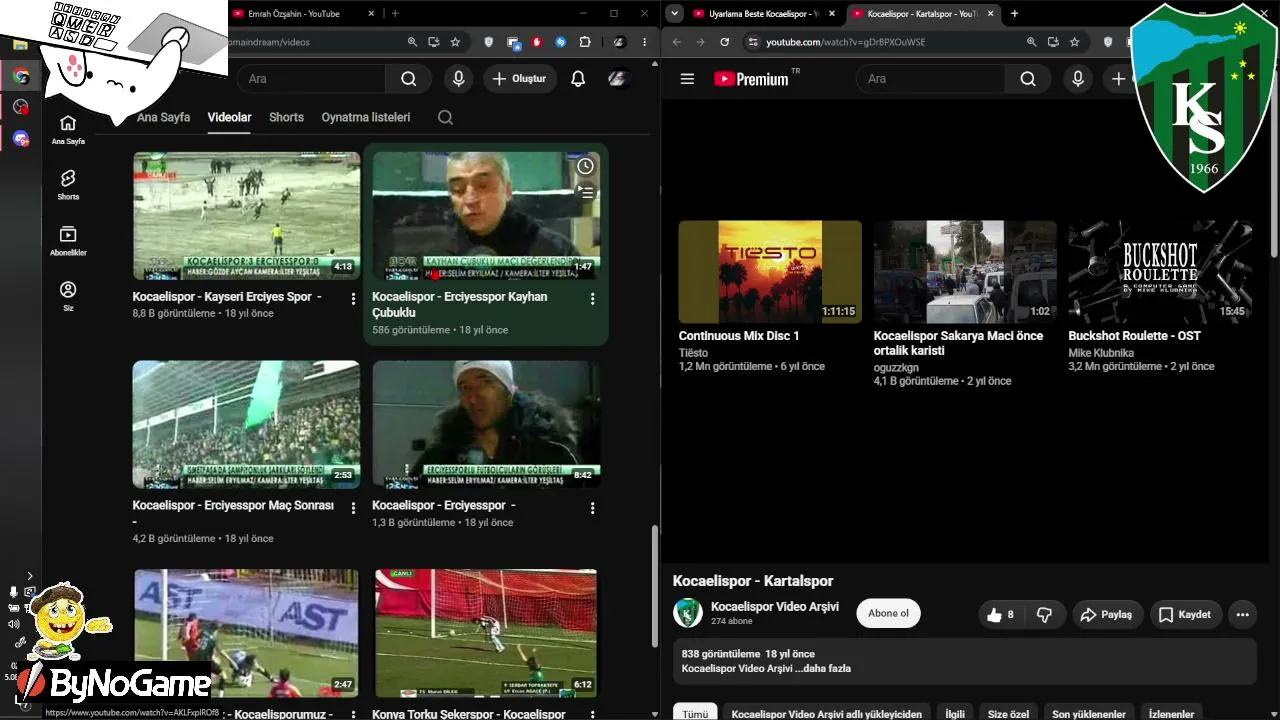Open the tab search dropdown in right Chrome

point(675,14)
